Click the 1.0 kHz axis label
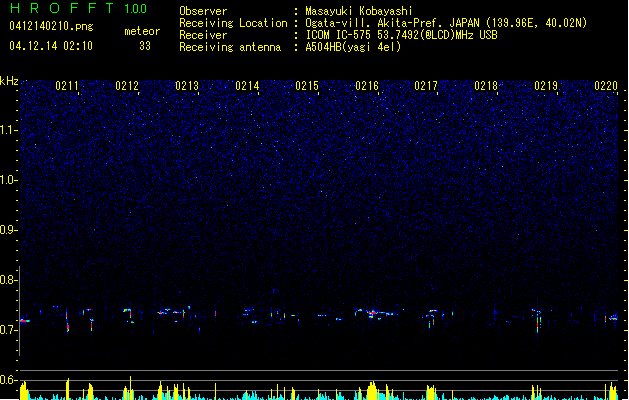 click(x=9, y=180)
